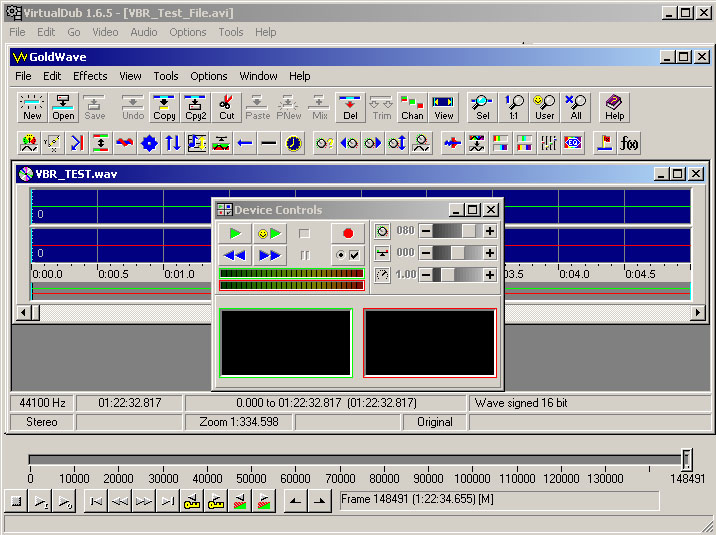Open device properties radio-and-check button
The image size is (716, 535).
(x=348, y=255)
